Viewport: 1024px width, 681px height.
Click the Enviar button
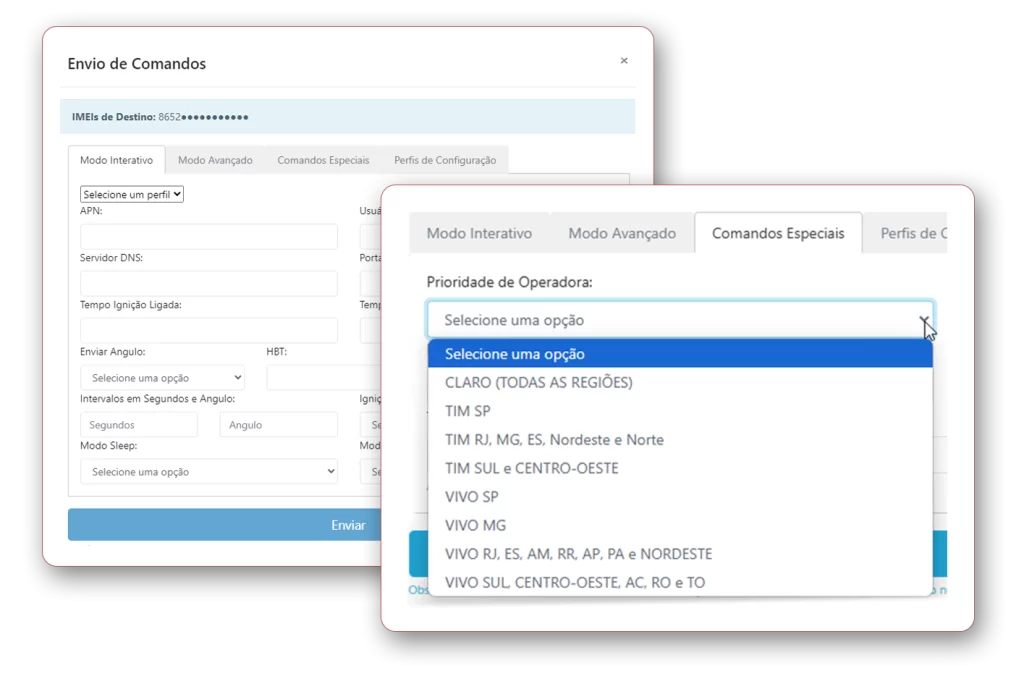tap(225, 525)
